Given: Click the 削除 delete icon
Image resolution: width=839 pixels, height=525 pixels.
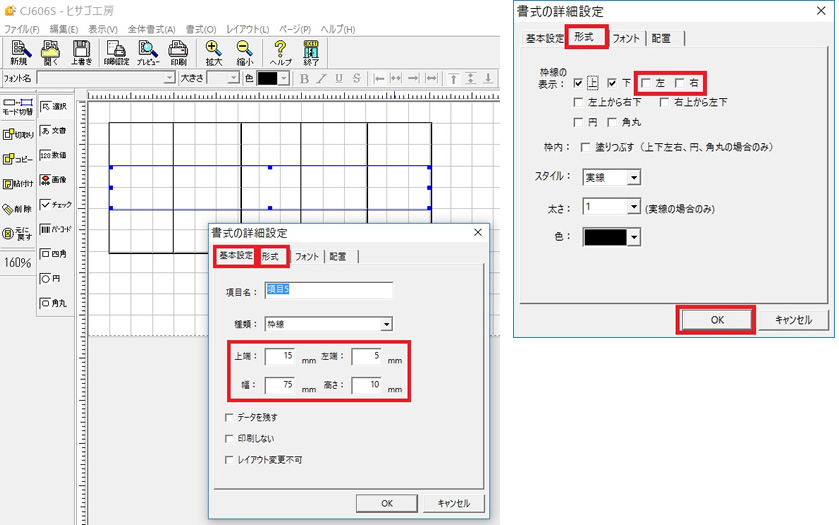Looking at the screenshot, I should [18, 208].
